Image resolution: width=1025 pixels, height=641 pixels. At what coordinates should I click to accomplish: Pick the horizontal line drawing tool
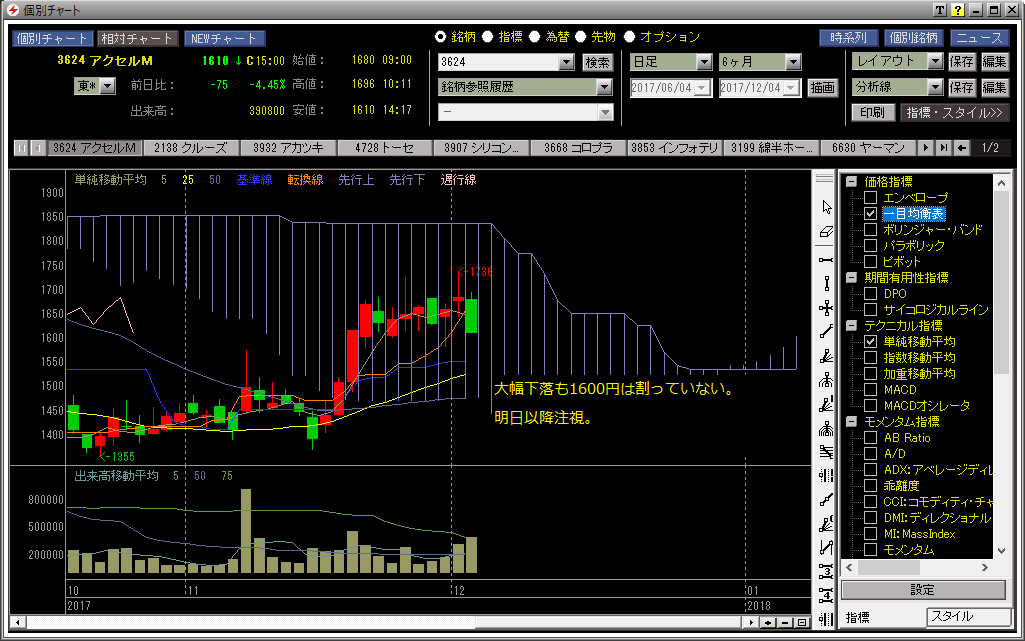(x=826, y=259)
